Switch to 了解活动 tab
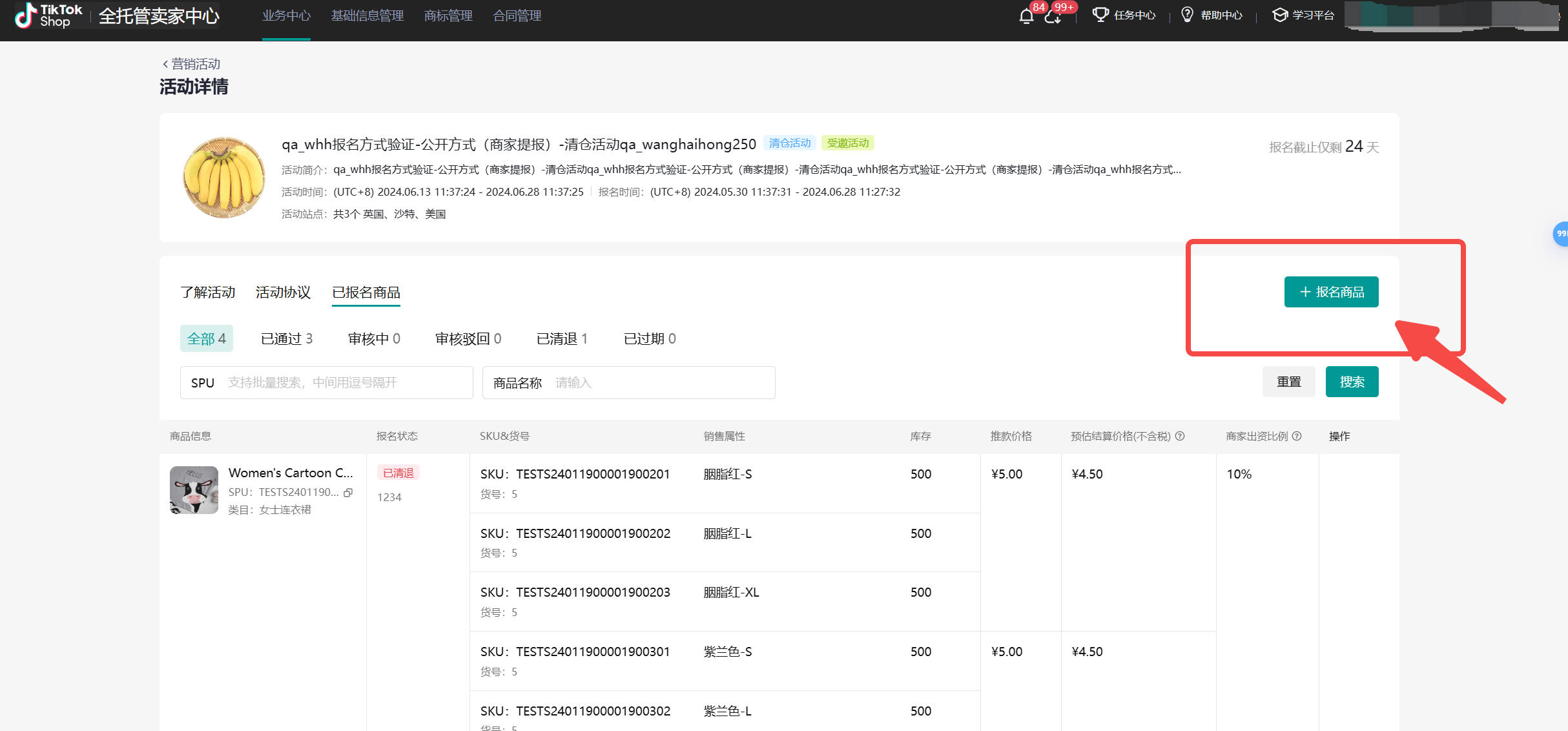 208,293
